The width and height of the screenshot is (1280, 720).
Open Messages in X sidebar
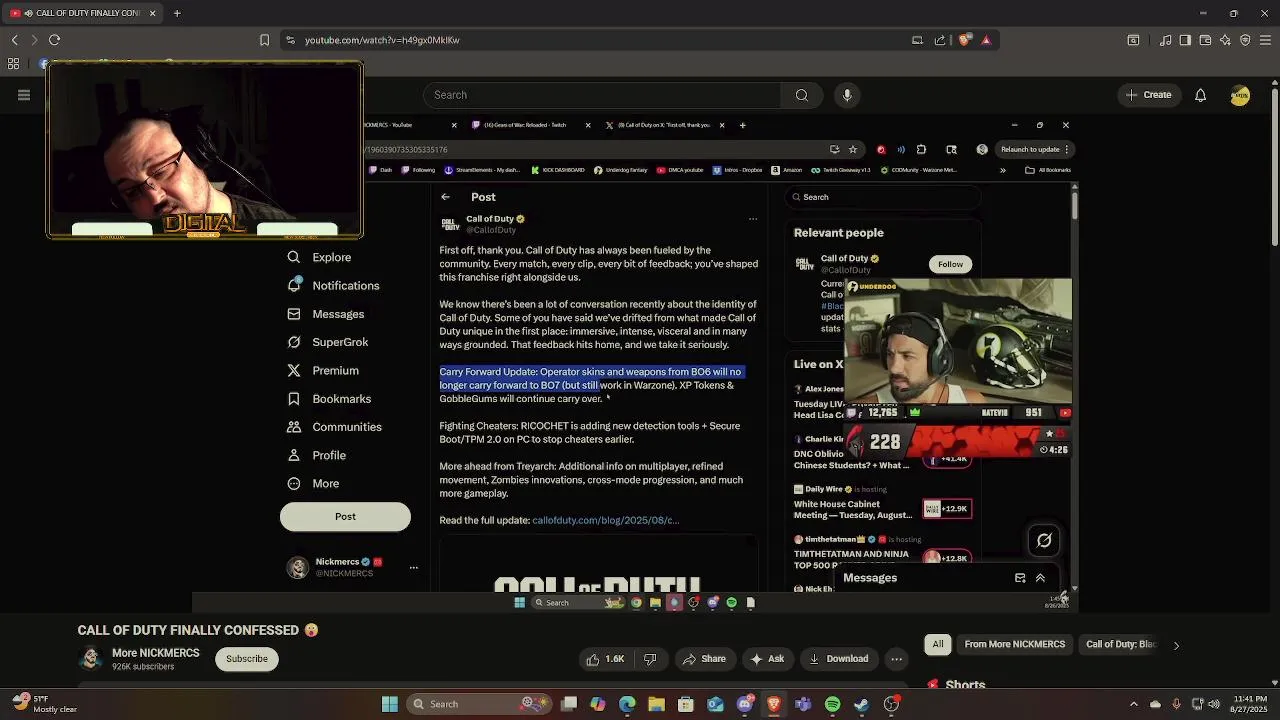click(x=326, y=314)
